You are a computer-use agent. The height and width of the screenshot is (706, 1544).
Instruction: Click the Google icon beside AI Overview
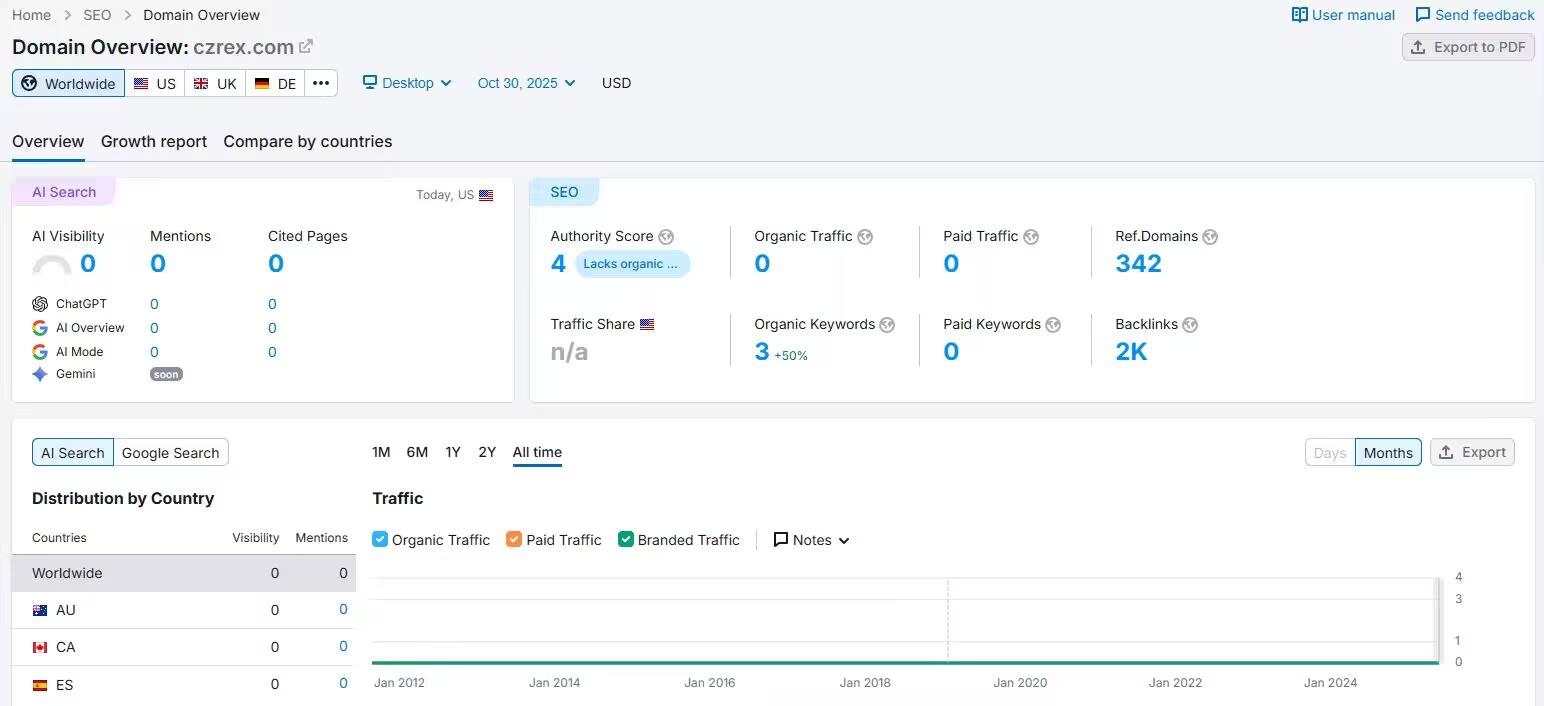(40, 328)
